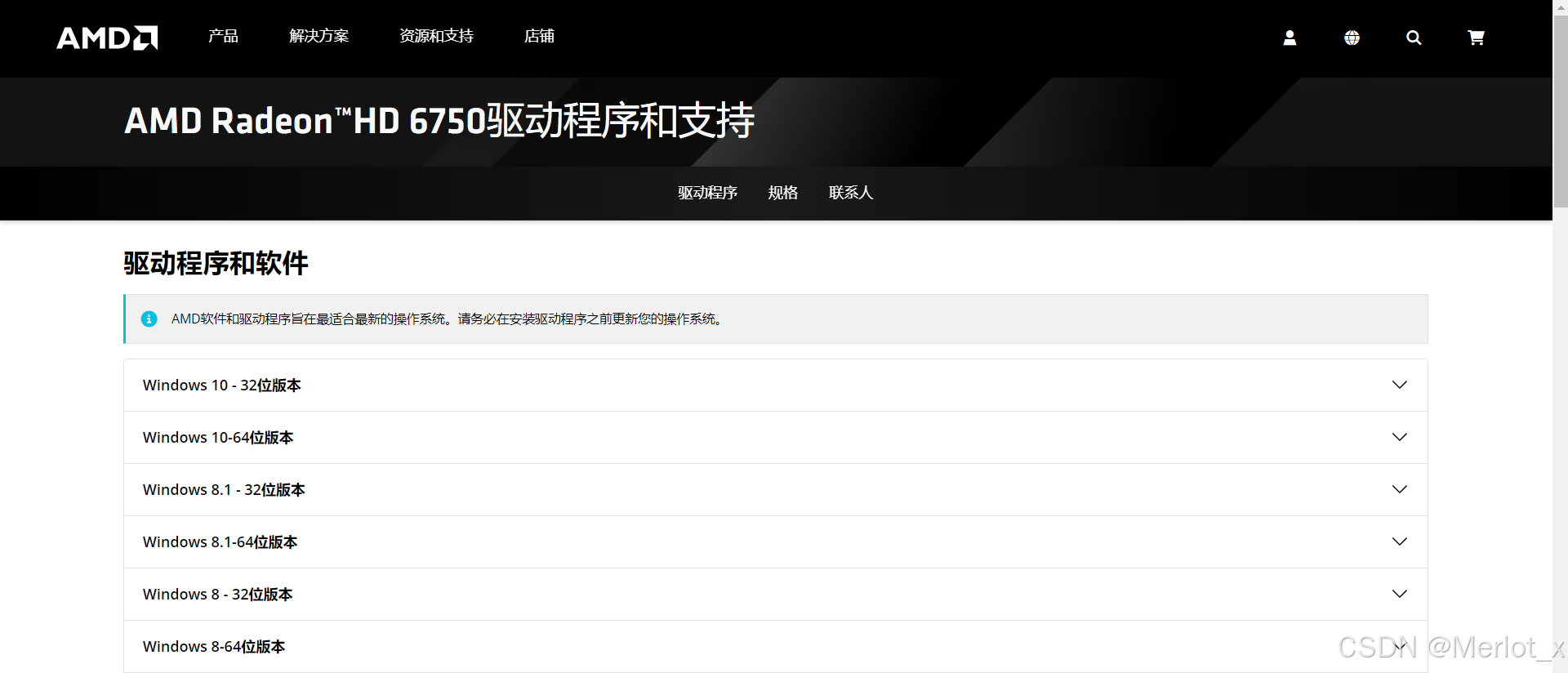Viewport: 1568px width, 673px height.
Task: Expand Windows 10-64位版本 chevron
Action: 1400,437
